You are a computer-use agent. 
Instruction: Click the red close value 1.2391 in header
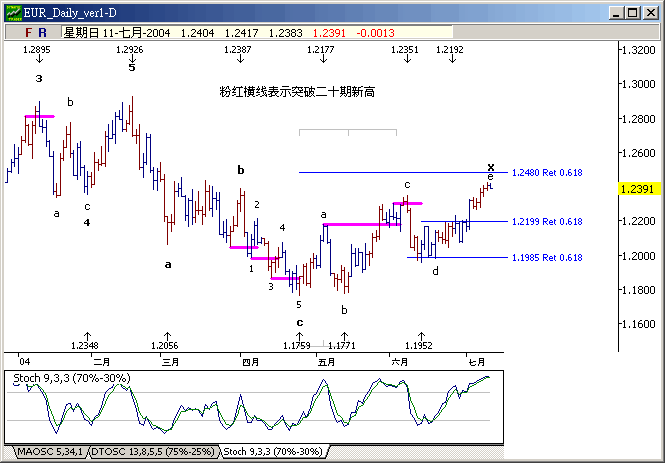point(329,33)
